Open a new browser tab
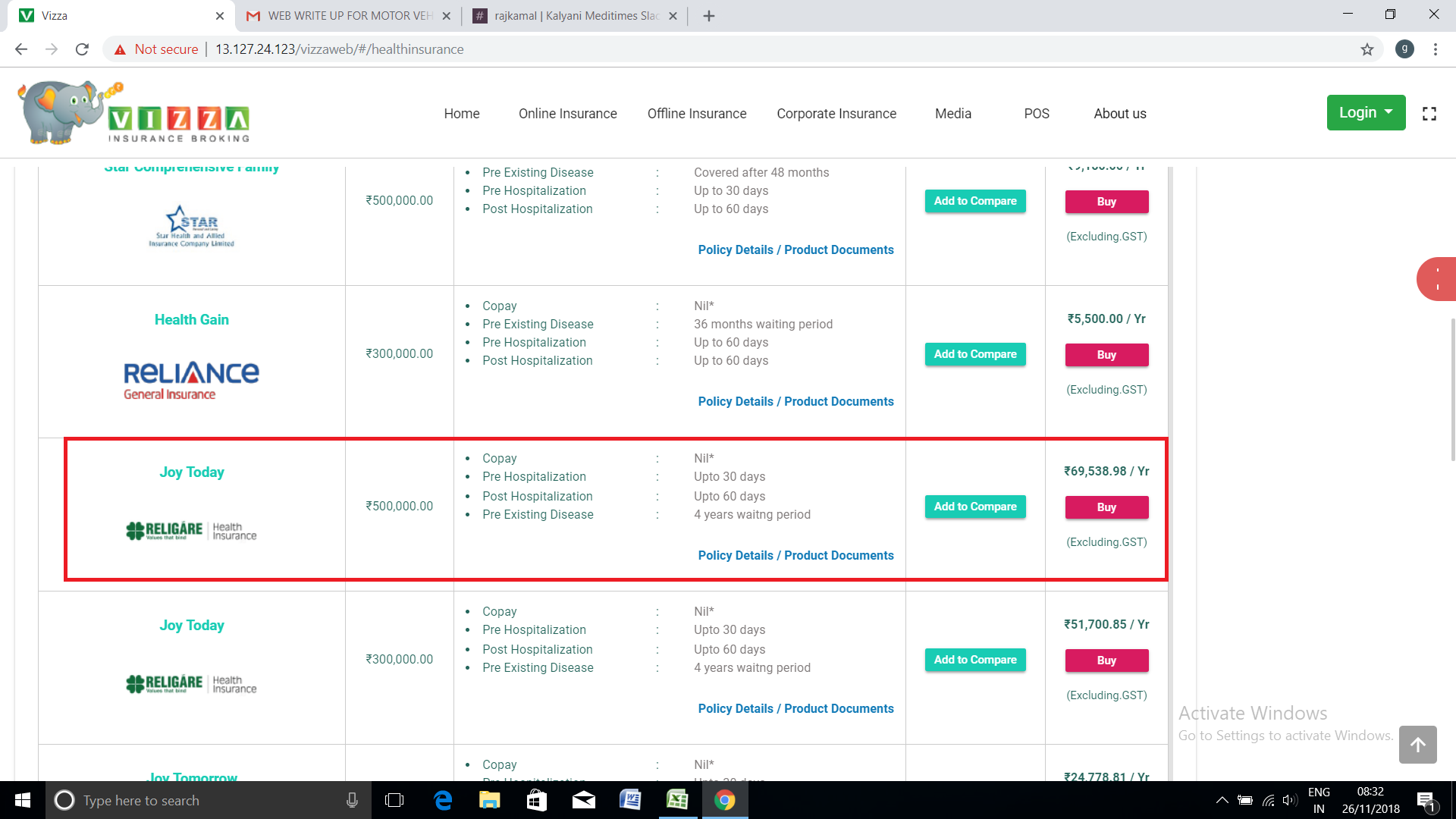1456x819 pixels. (709, 16)
